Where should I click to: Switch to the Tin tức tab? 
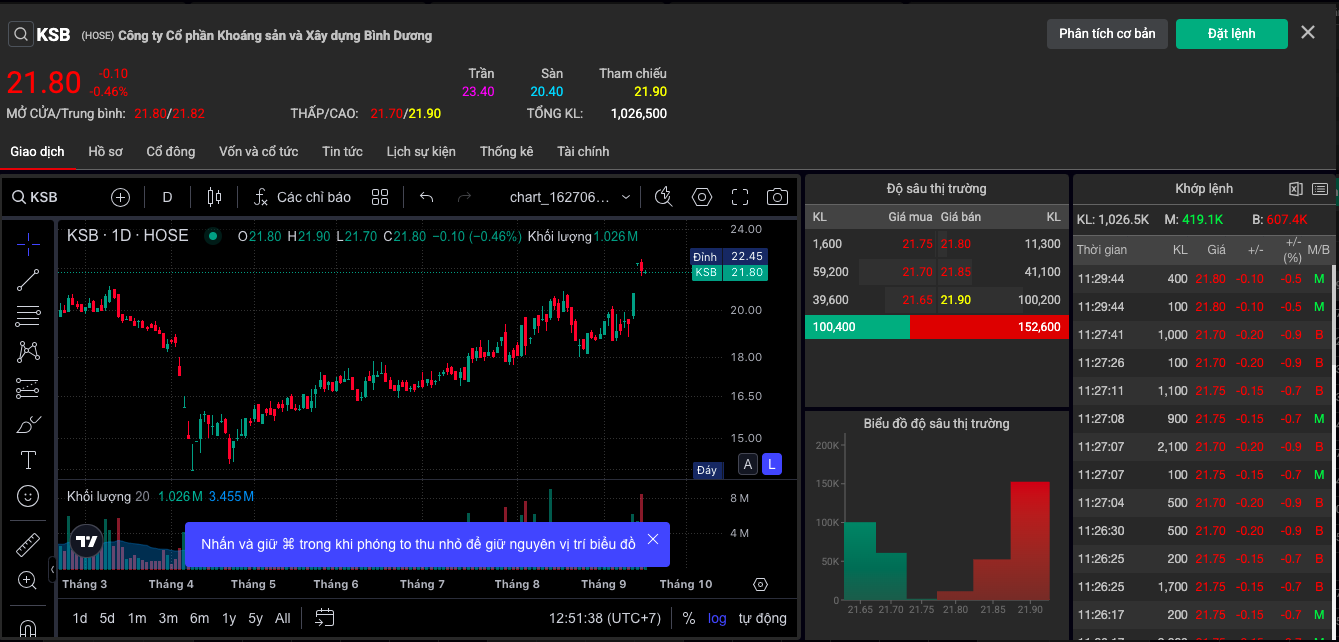coord(342,152)
